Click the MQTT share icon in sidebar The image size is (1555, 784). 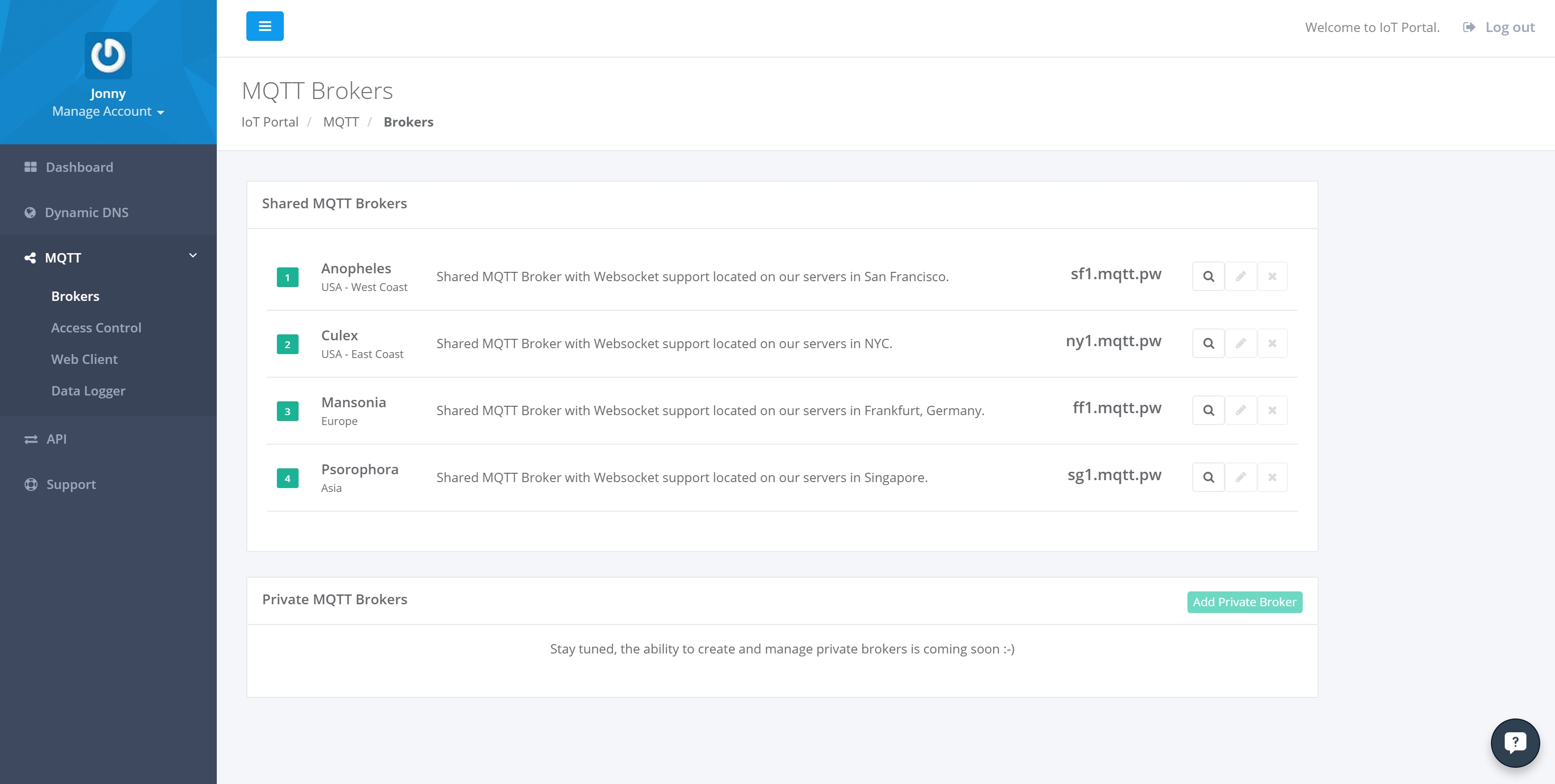click(30, 258)
